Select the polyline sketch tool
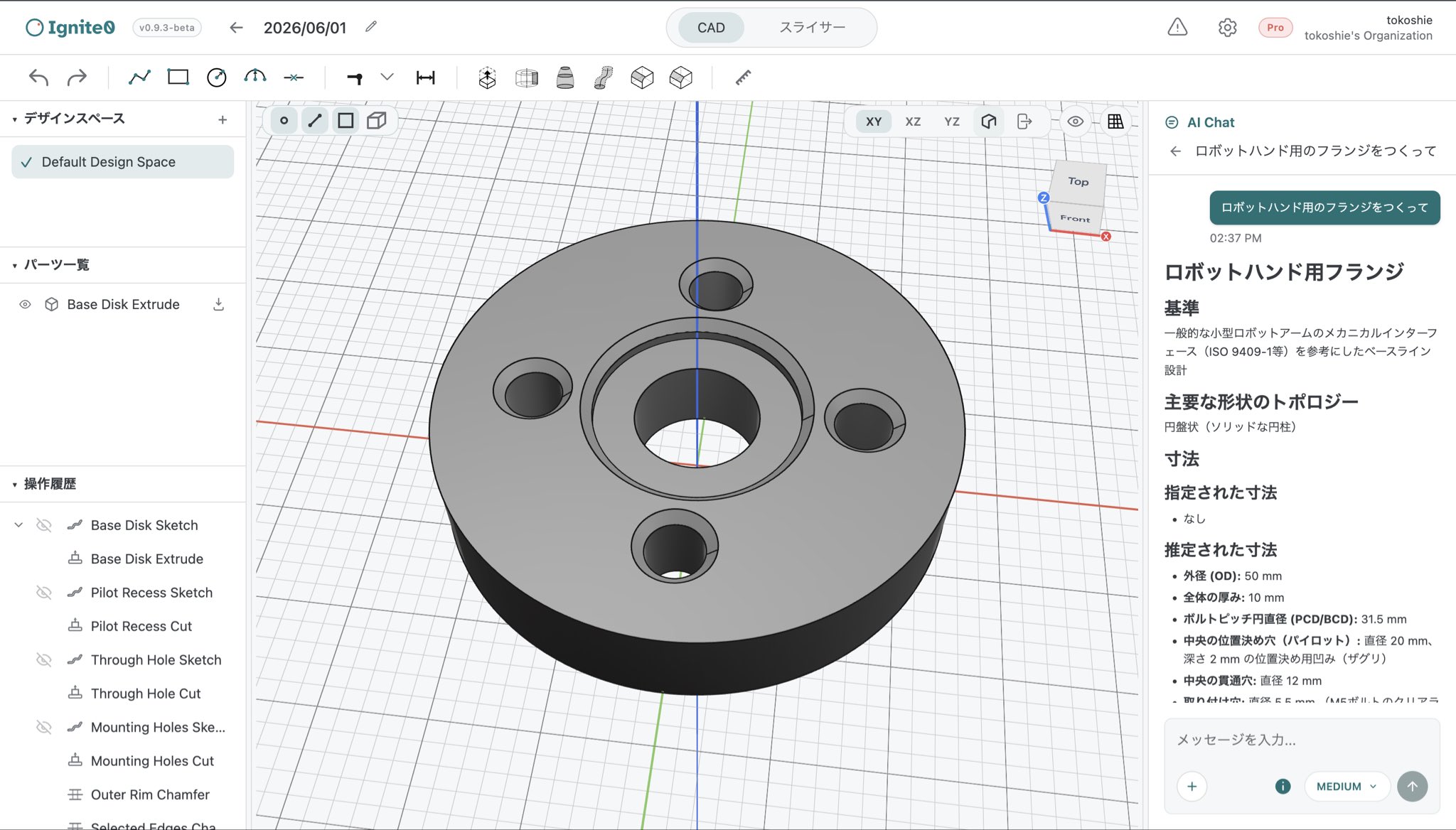 point(139,77)
